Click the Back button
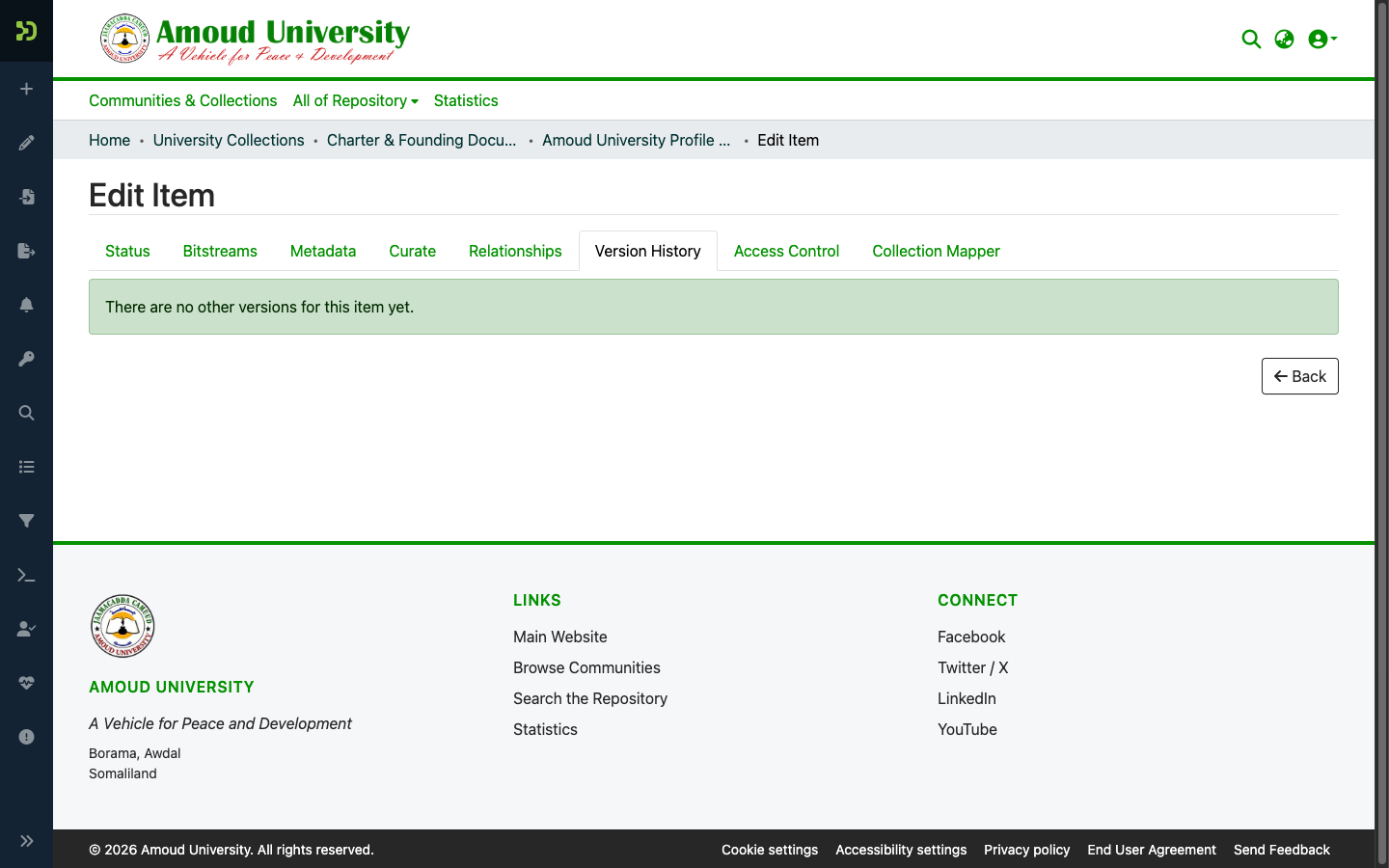 click(x=1299, y=376)
